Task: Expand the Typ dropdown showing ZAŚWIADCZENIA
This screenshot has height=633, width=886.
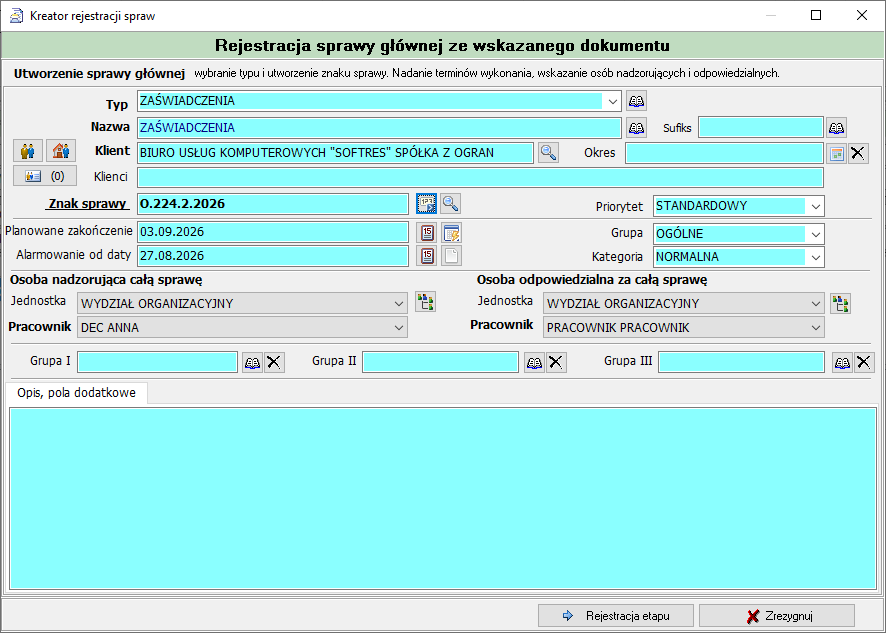Action: click(613, 102)
